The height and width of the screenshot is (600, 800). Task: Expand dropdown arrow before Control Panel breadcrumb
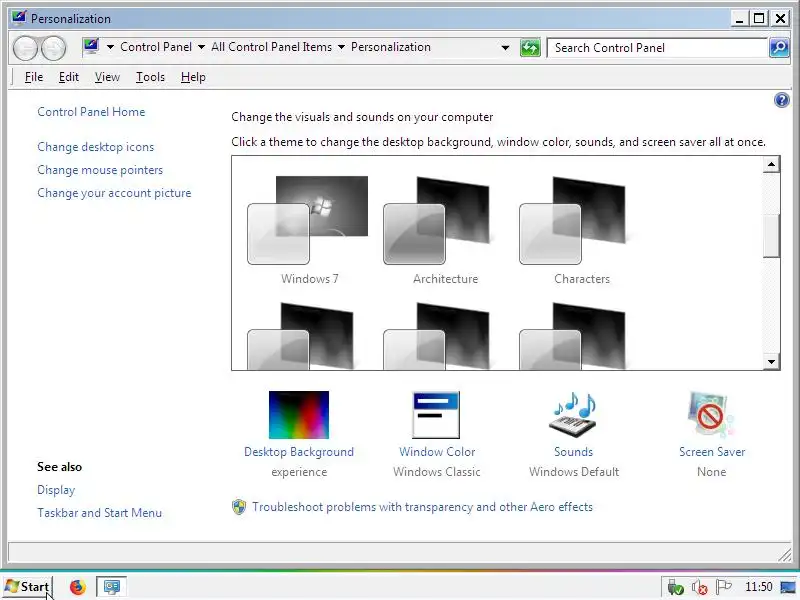pos(110,47)
